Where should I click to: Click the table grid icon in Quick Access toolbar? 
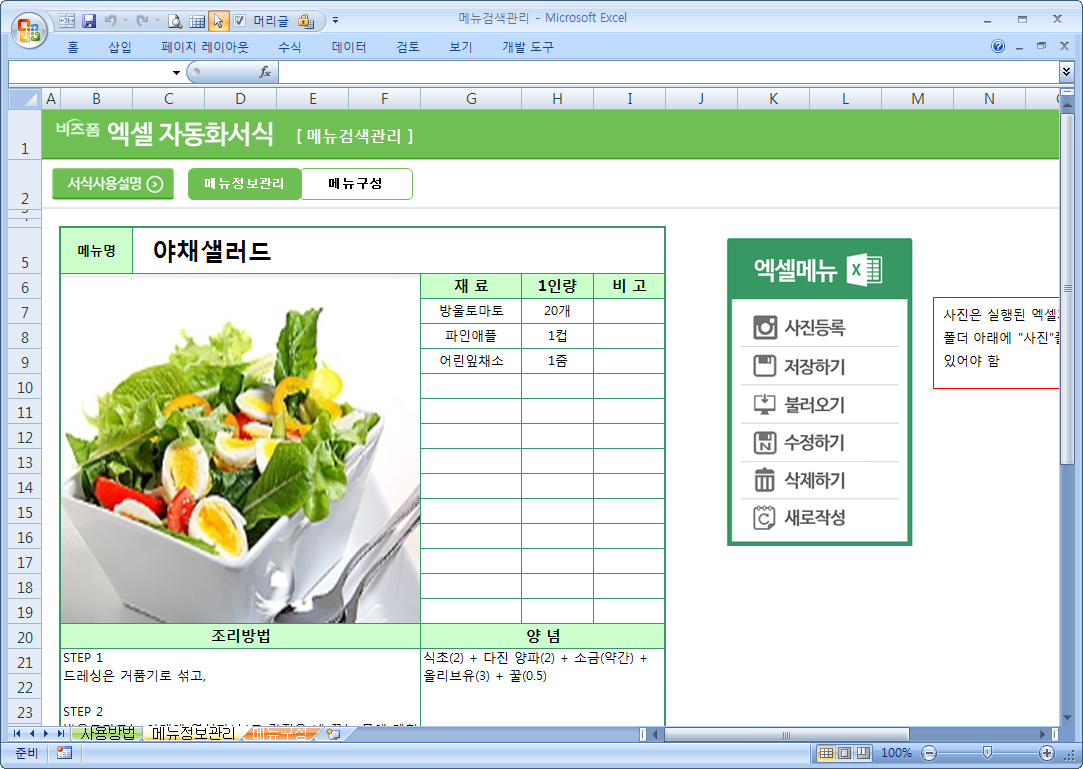coord(197,21)
